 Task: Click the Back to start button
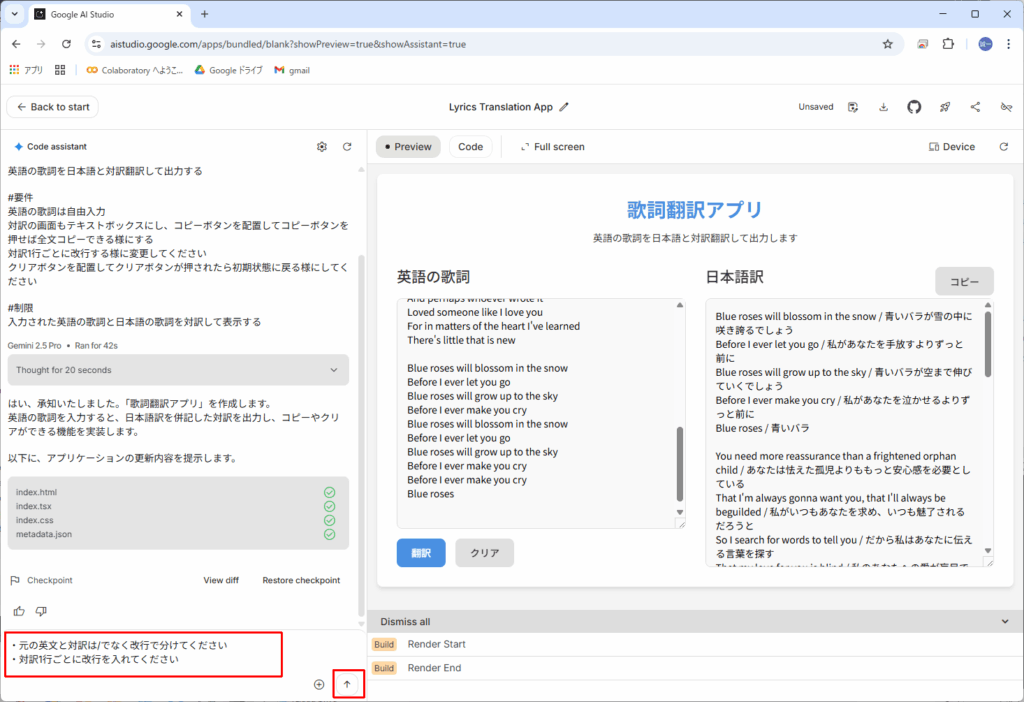pos(53,106)
